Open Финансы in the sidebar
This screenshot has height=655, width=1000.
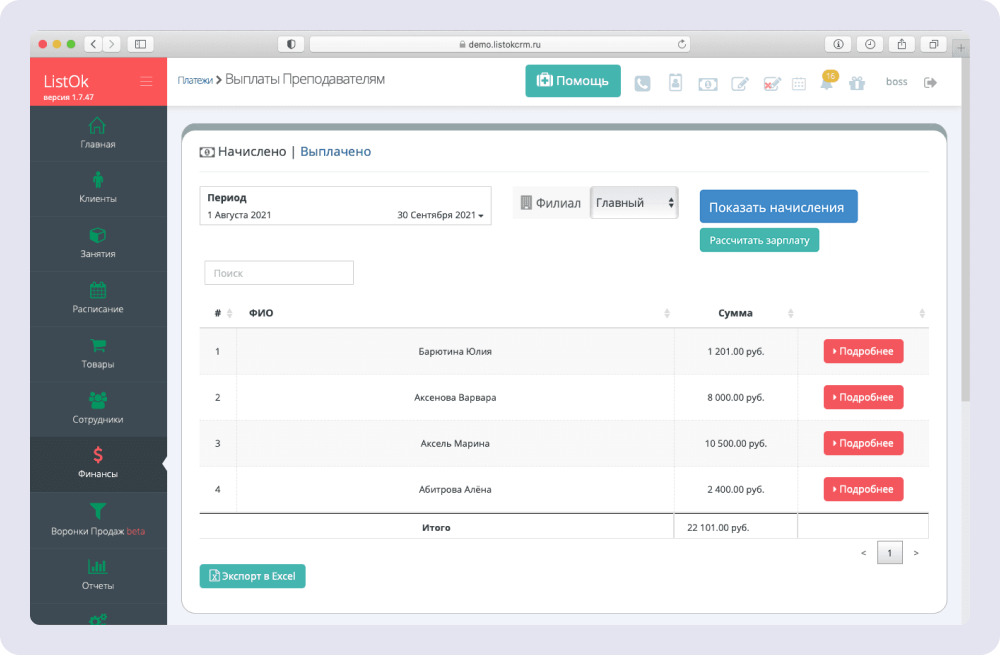[x=98, y=464]
